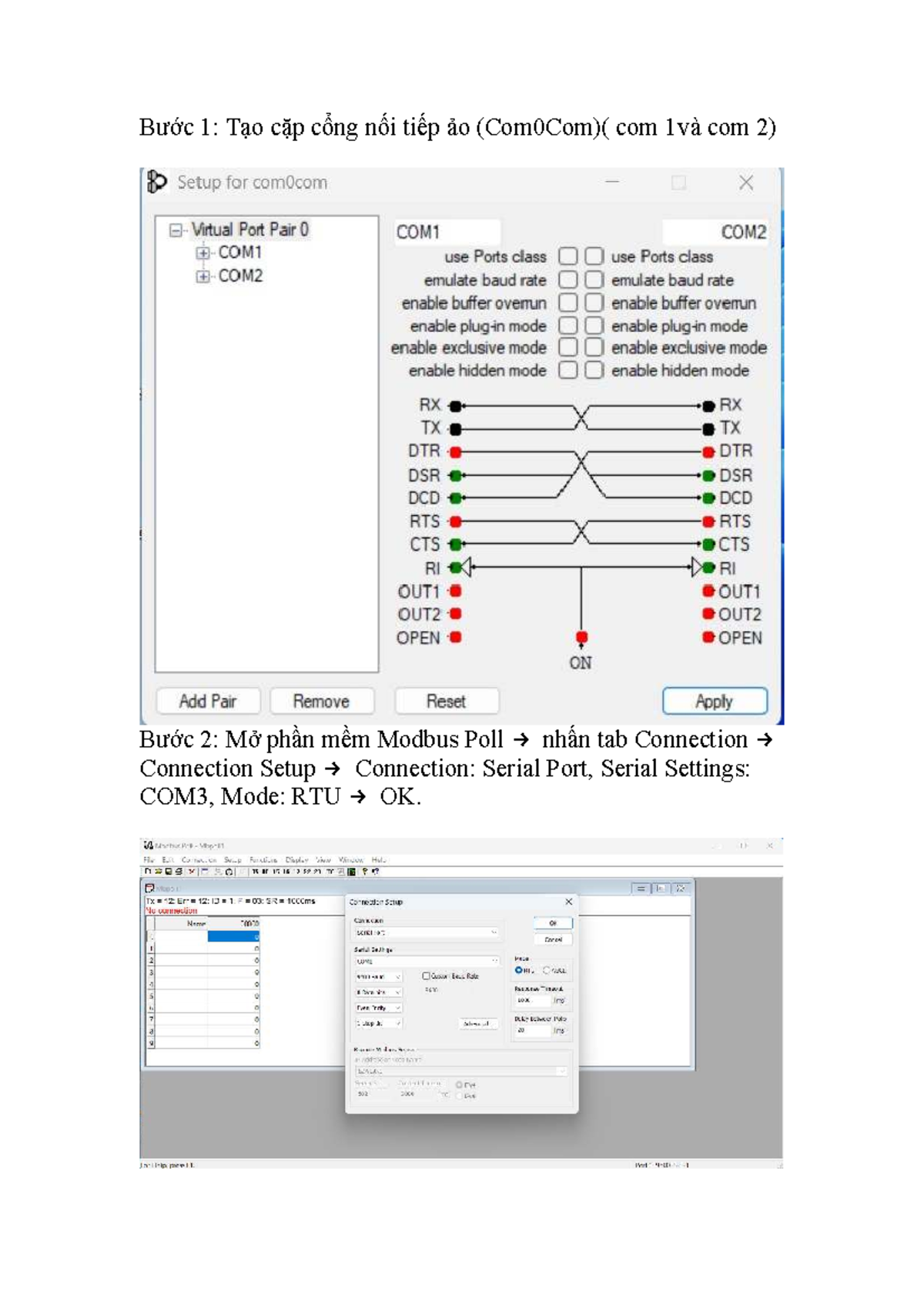924x1306 pixels.
Task: Check 'enable buffer overrun' for COM1
Action: (568, 302)
